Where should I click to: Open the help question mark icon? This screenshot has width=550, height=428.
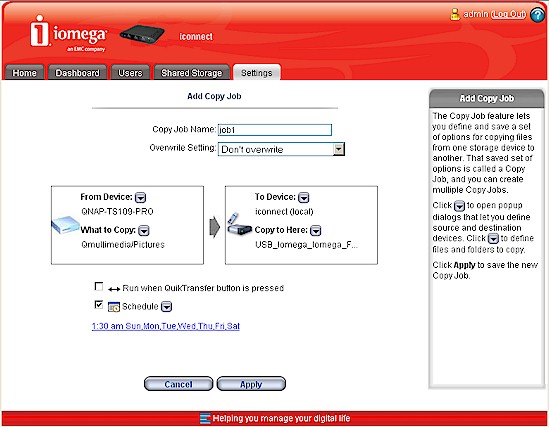point(537,15)
